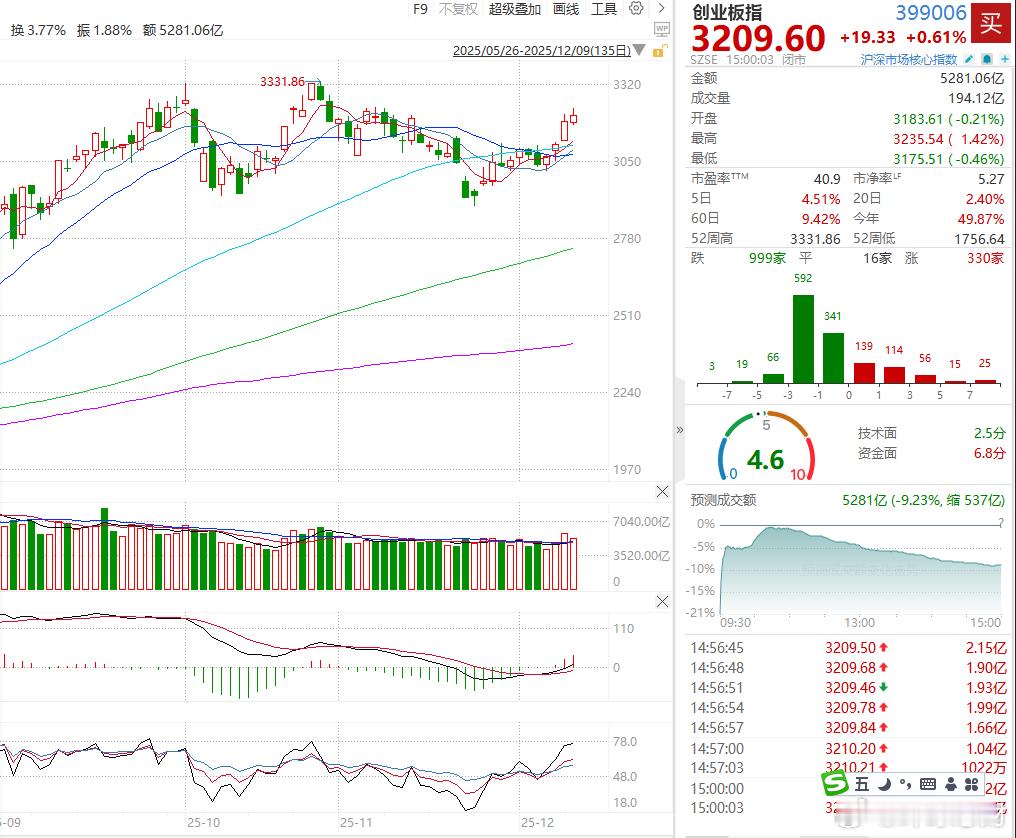Toggle the moon half-width icon
Screen dimensions: 1016x838
pos(885,784)
